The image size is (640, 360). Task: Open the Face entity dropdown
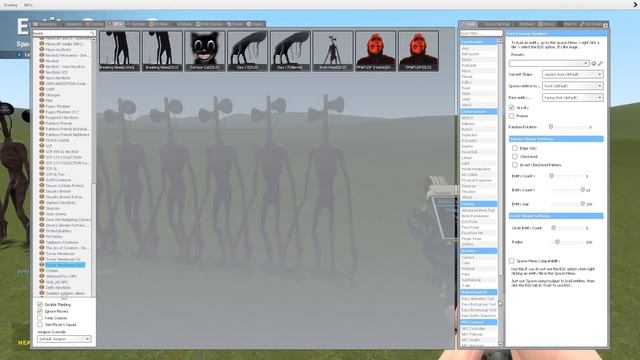[572, 98]
